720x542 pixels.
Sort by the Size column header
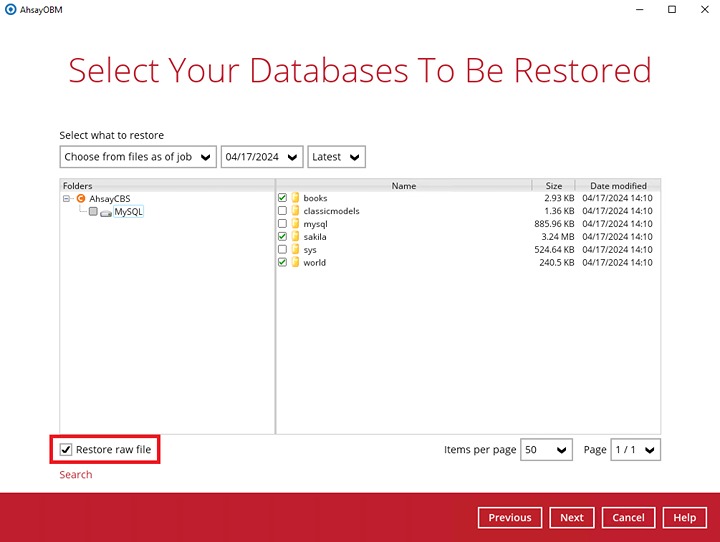point(554,186)
